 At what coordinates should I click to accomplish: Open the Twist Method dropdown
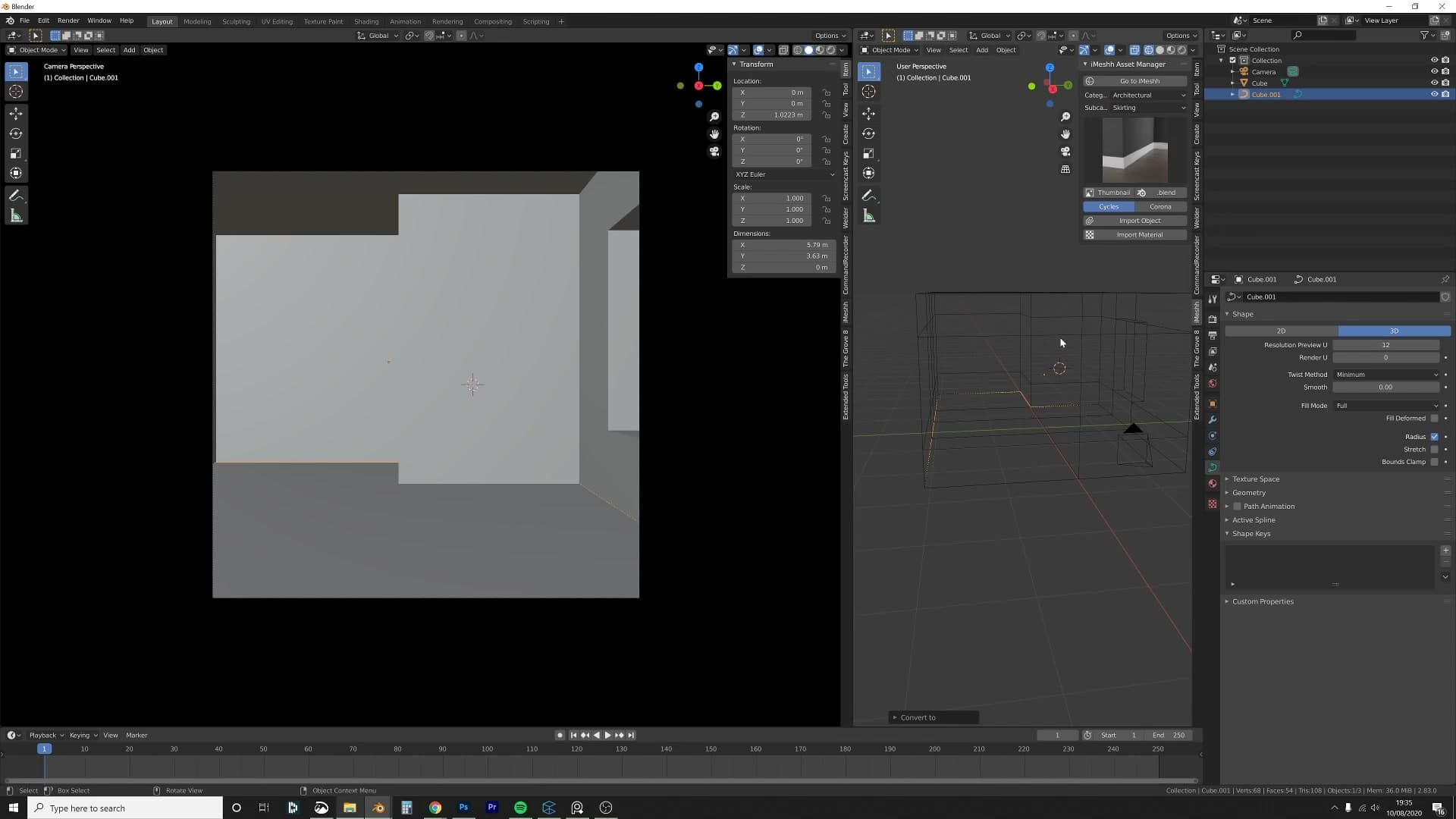(x=1386, y=375)
